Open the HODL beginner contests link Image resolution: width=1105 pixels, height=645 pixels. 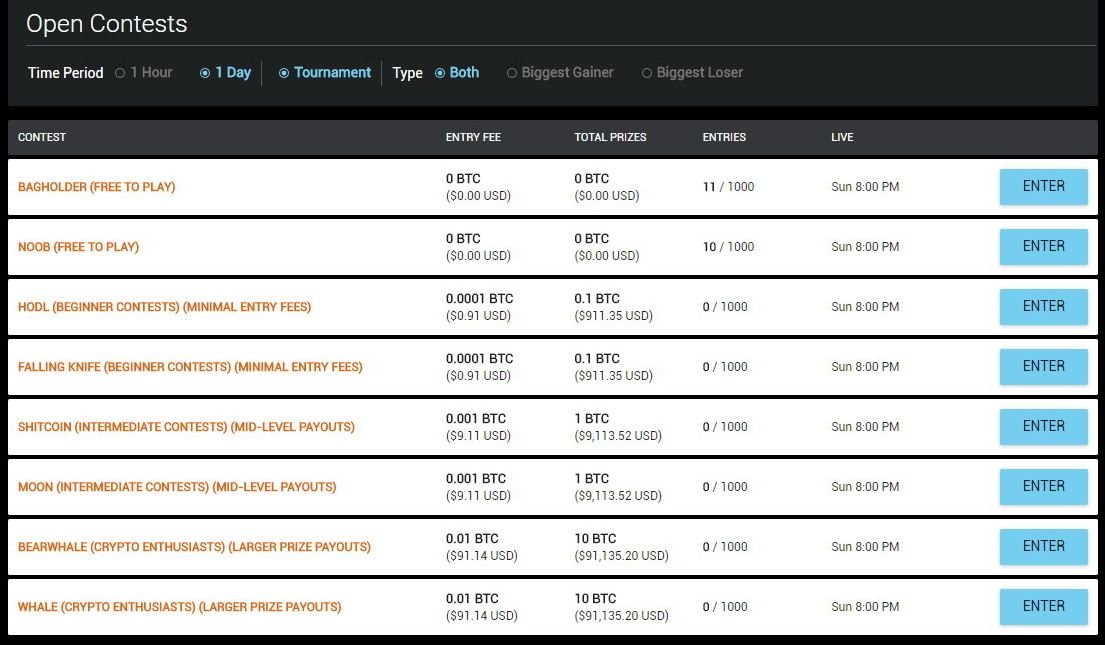tap(164, 307)
